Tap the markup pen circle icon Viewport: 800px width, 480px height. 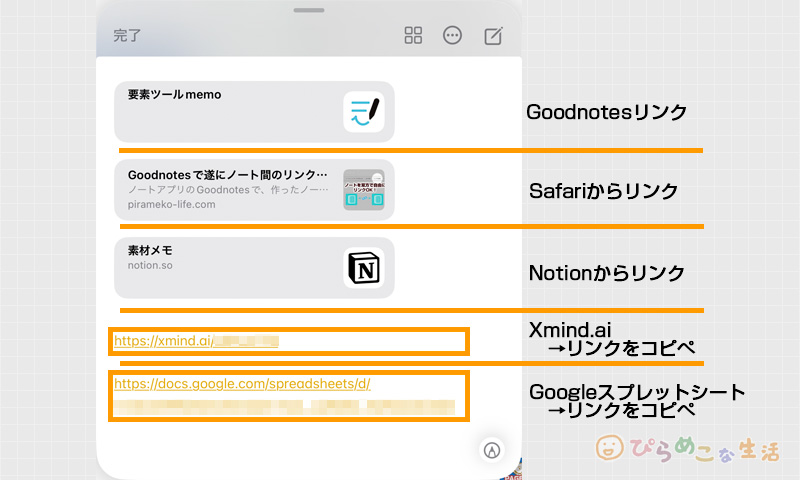pos(492,450)
